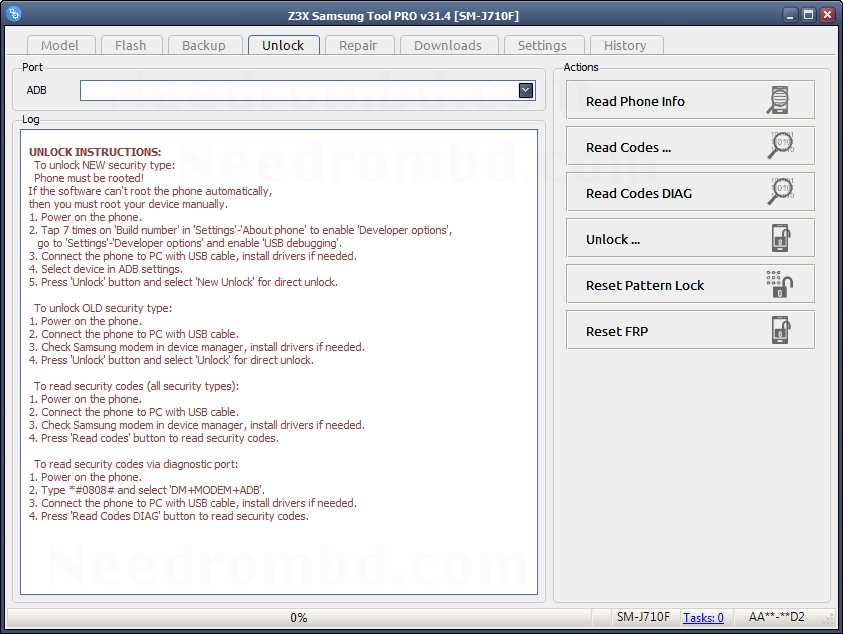Close the Z3X Samsung Tool window
This screenshot has height=634, width=843.
click(x=827, y=15)
